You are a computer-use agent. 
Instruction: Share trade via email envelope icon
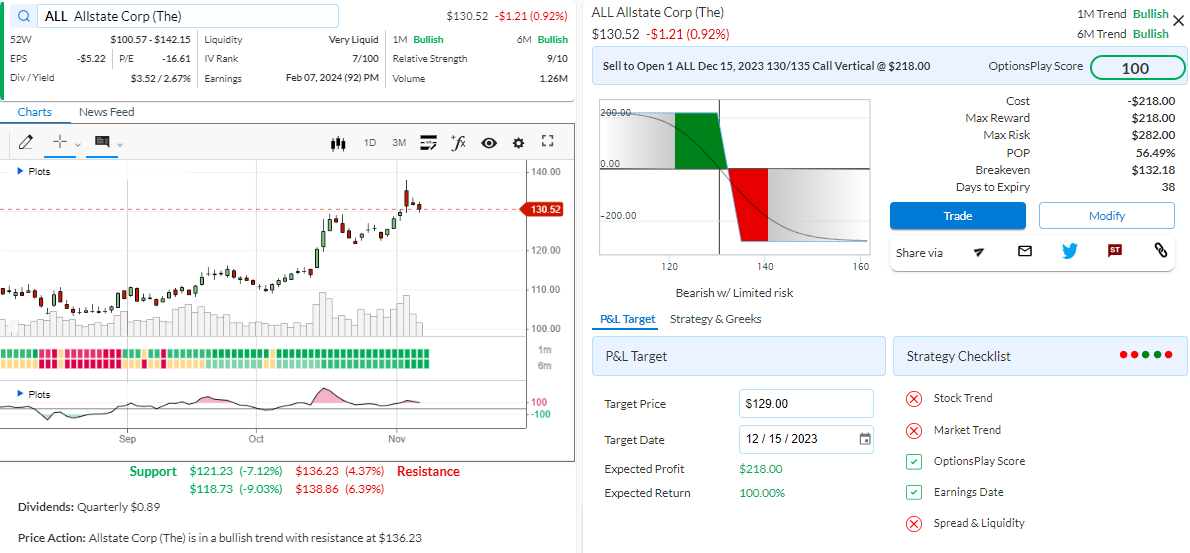point(1025,251)
